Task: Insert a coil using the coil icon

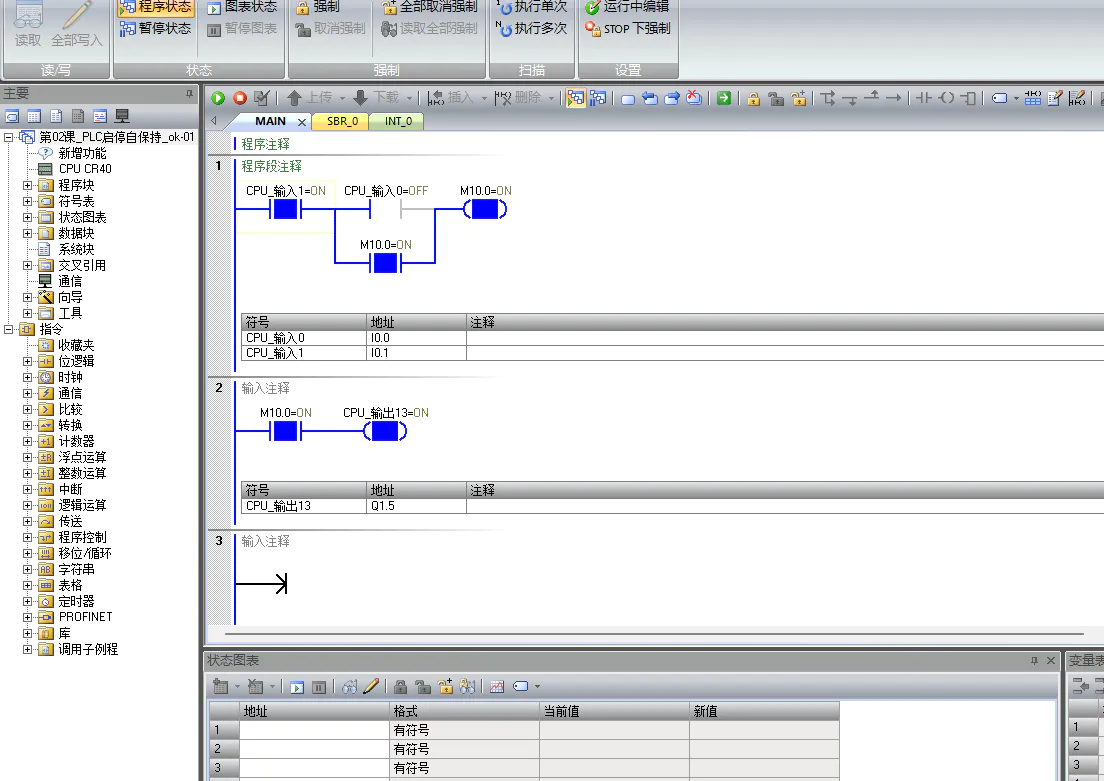Action: tap(947, 99)
